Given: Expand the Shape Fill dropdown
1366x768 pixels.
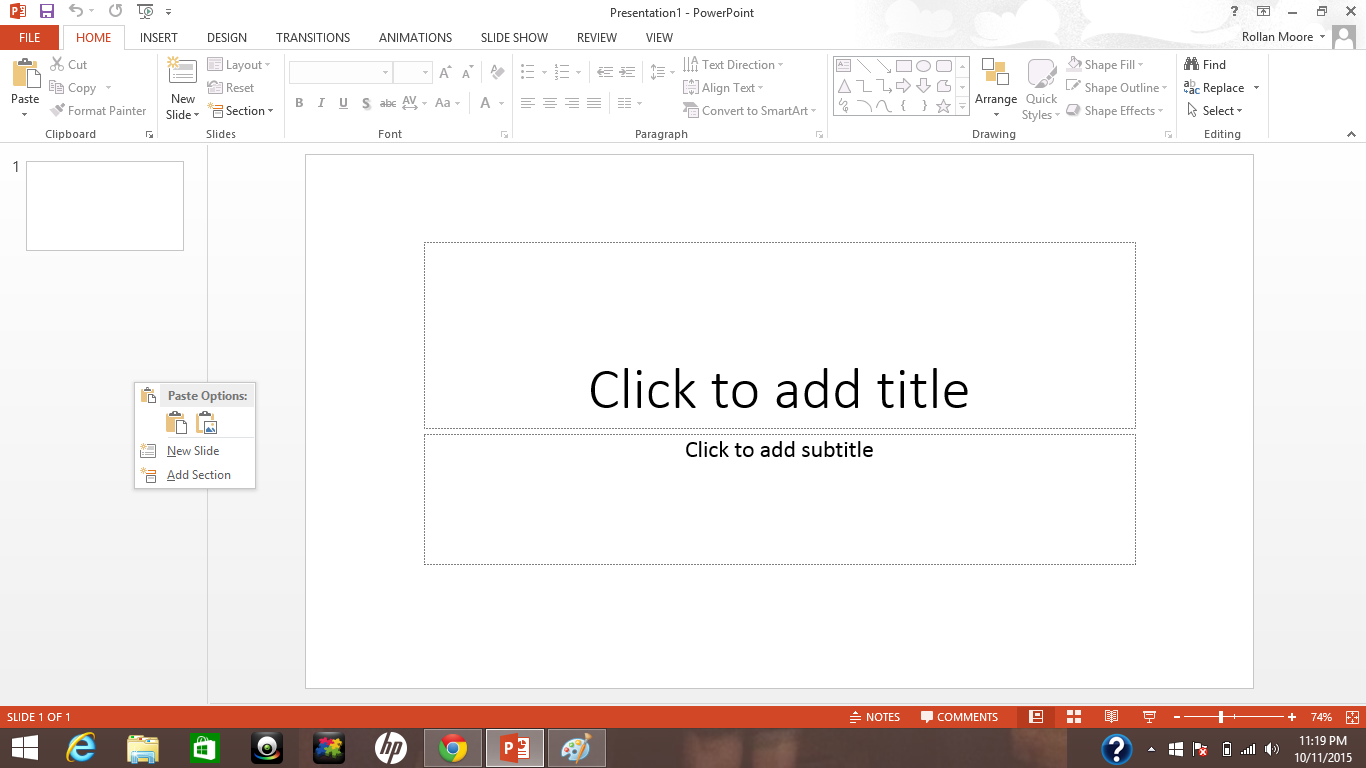Looking at the screenshot, I should pos(1105,65).
